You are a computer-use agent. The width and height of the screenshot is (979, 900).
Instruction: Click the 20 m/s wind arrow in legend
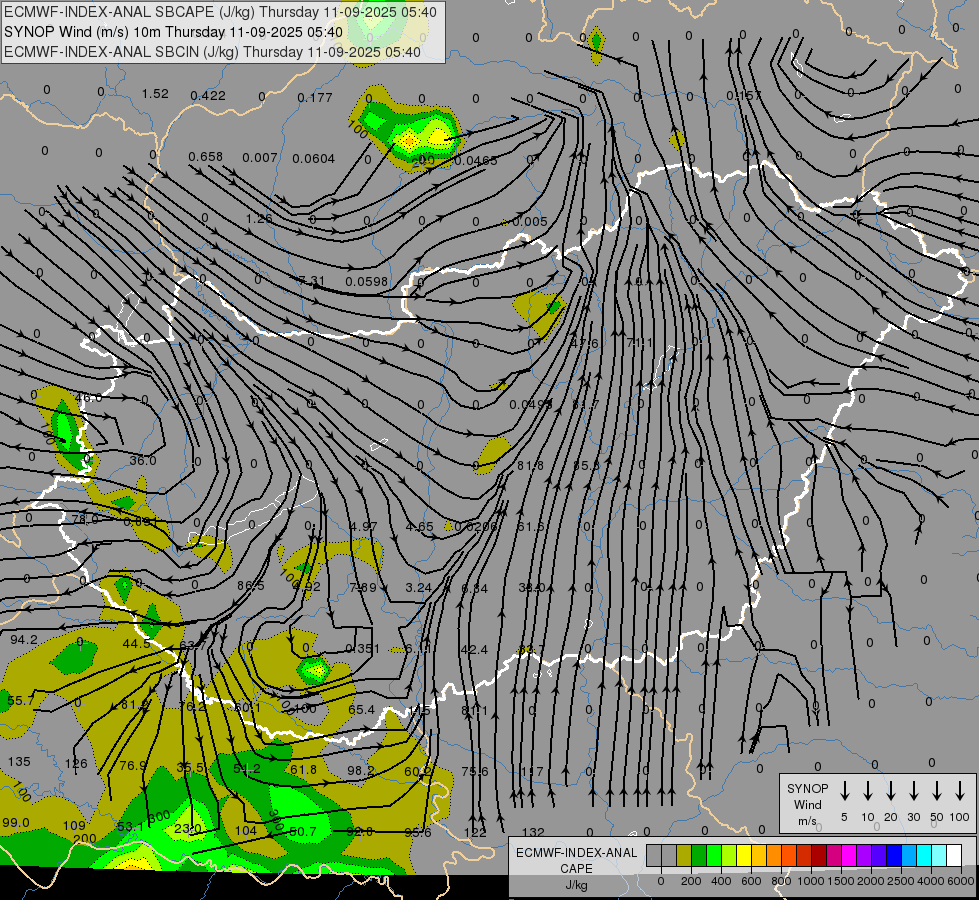pos(891,791)
